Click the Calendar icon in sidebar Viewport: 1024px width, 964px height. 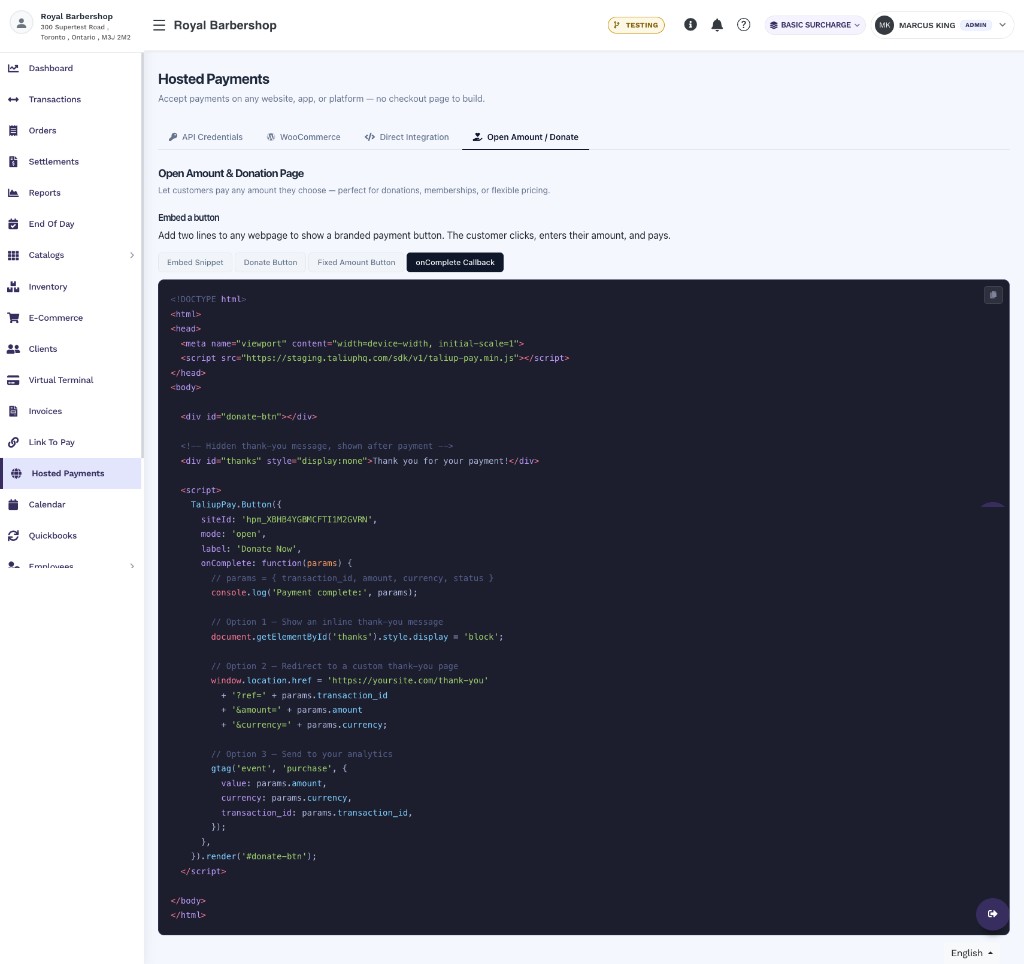(x=13, y=504)
